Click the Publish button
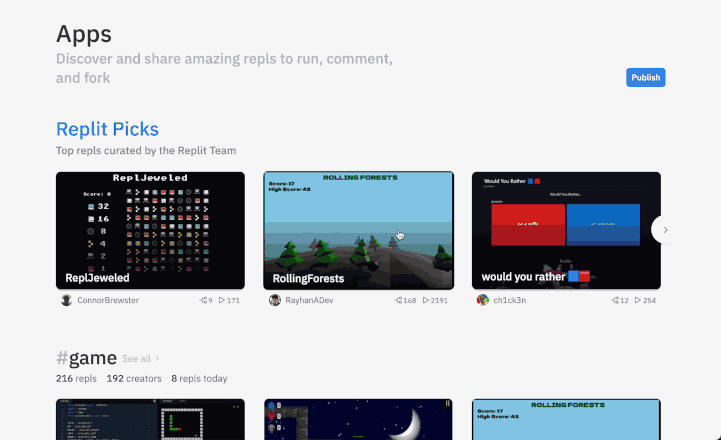Viewport: 721px width, 440px height. 645,78
